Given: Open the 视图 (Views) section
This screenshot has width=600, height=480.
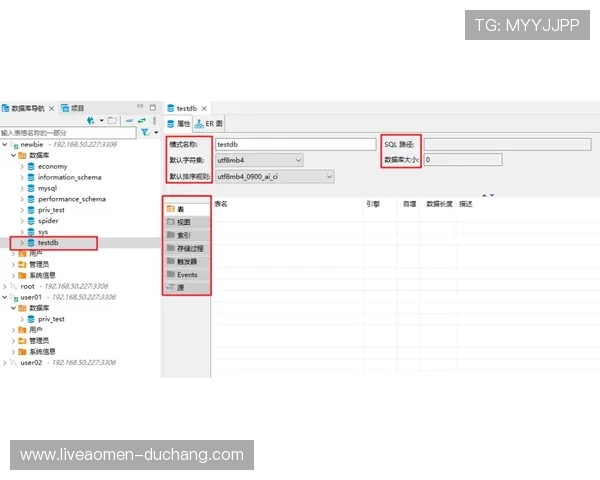Looking at the screenshot, I should click(x=185, y=222).
